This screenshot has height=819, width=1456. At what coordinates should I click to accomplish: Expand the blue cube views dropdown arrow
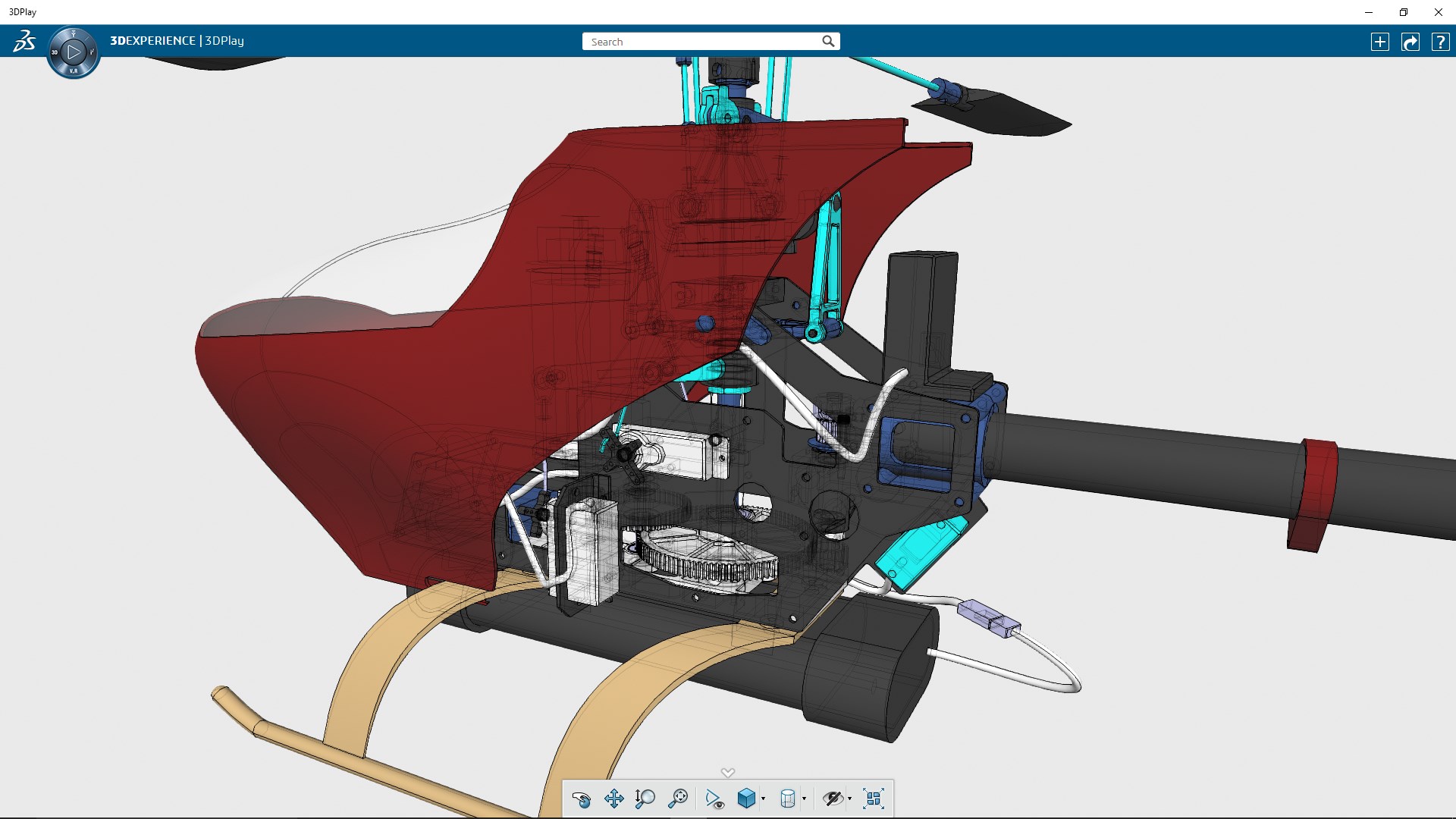click(x=763, y=799)
